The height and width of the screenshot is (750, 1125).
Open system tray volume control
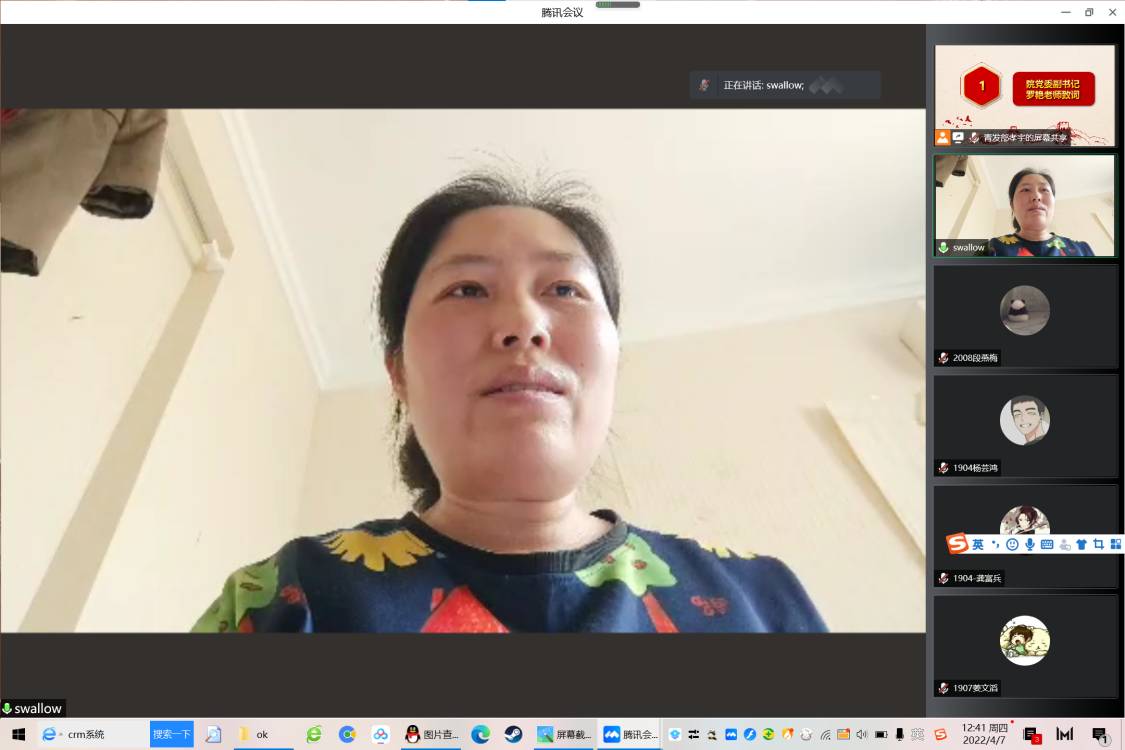tap(861, 734)
